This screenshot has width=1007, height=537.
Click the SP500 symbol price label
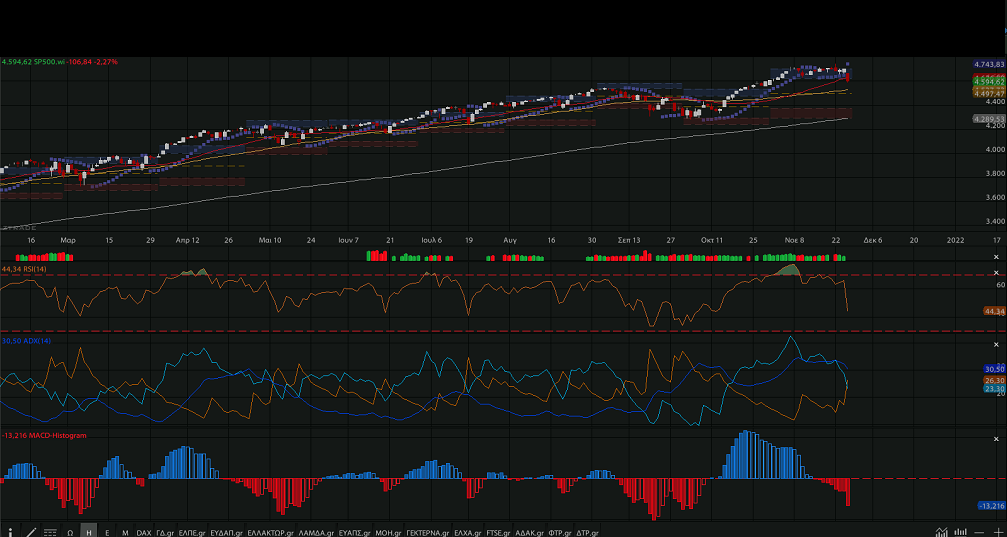tap(60, 62)
